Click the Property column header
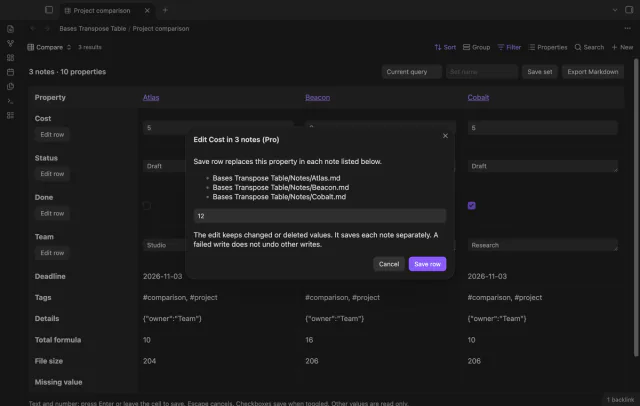Viewport: 640px width, 406px height. click(x=50, y=98)
